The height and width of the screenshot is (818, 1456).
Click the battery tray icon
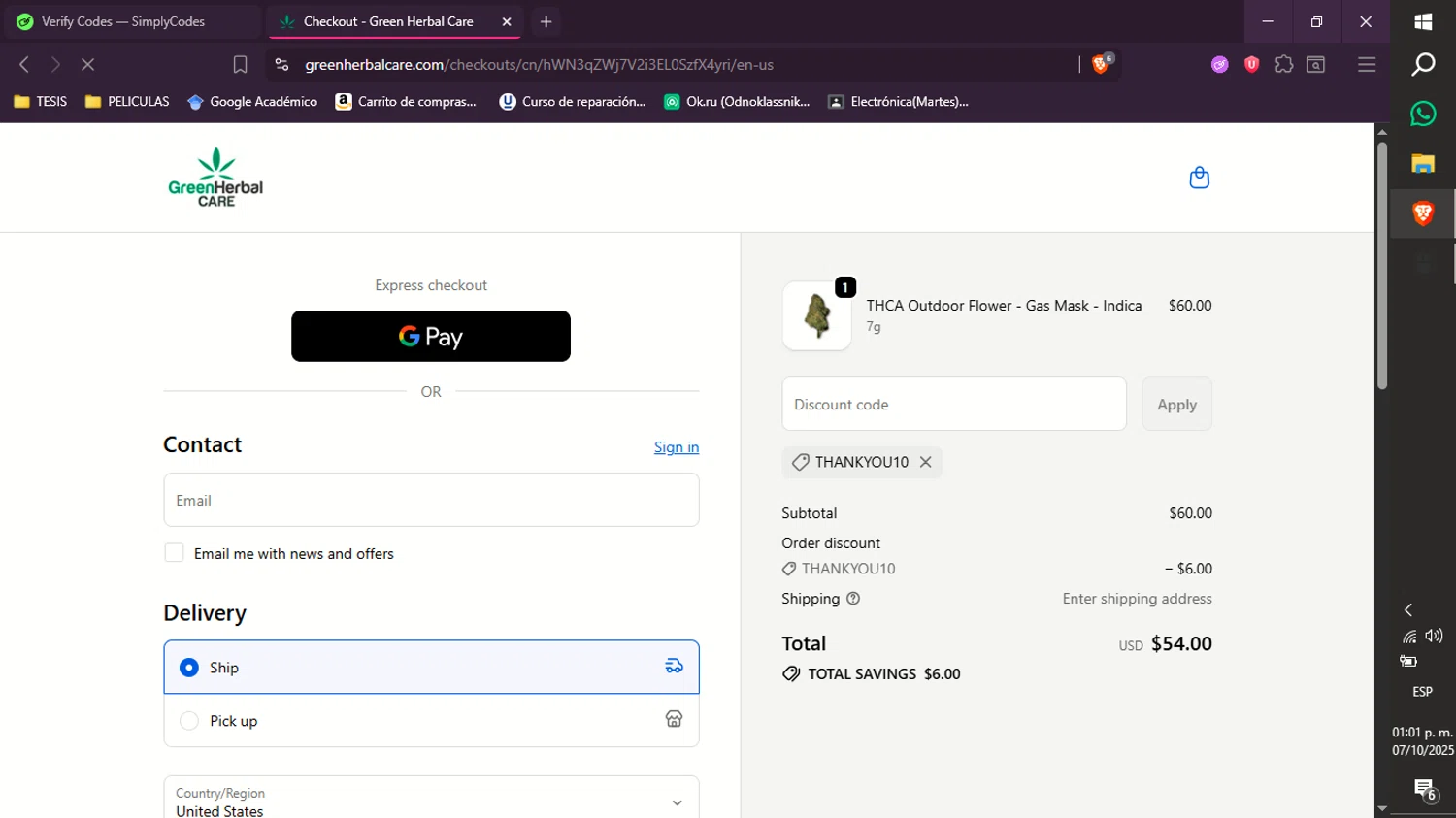1408,661
